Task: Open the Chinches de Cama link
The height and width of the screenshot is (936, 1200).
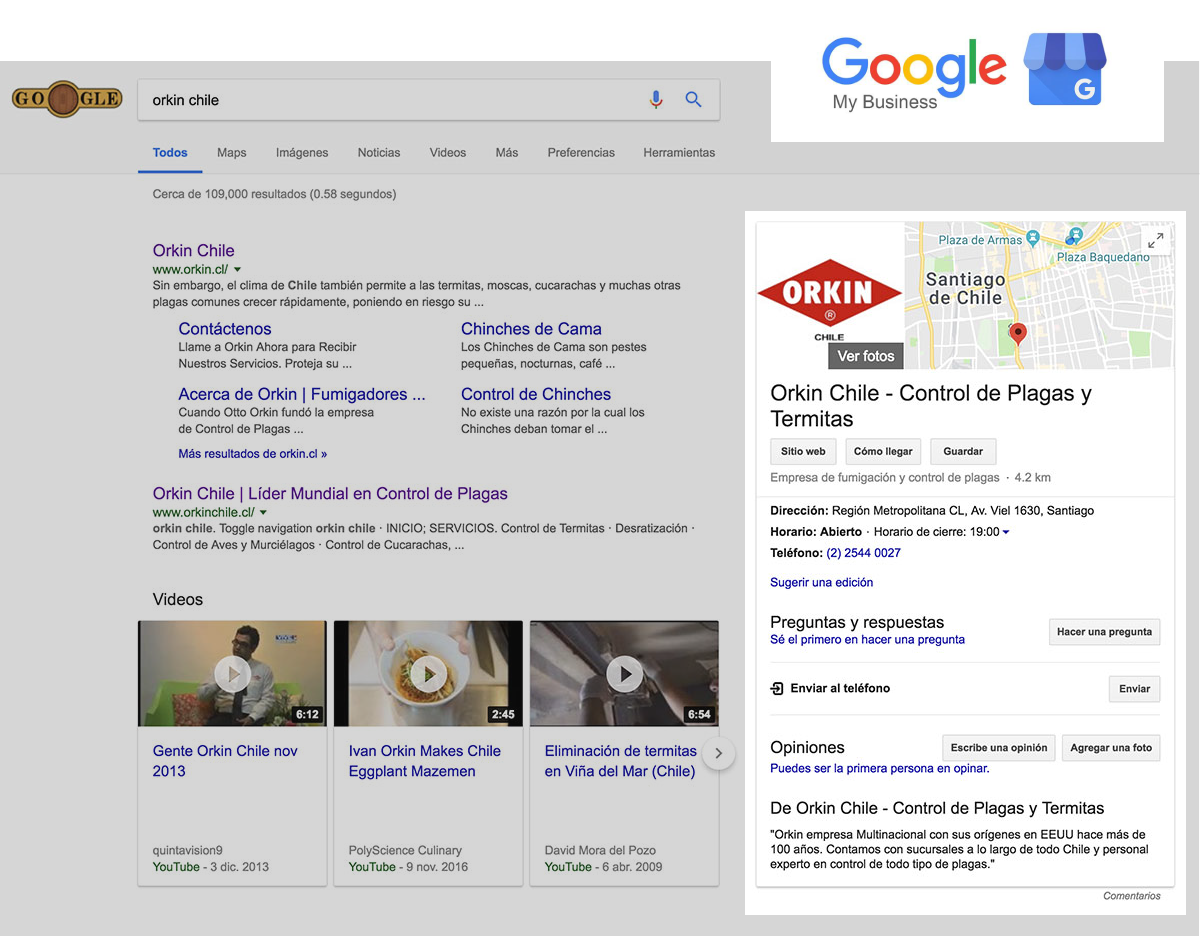Action: (x=531, y=329)
